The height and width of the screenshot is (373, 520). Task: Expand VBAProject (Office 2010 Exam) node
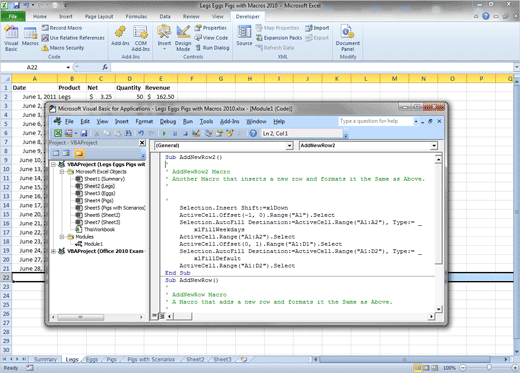click(53, 251)
